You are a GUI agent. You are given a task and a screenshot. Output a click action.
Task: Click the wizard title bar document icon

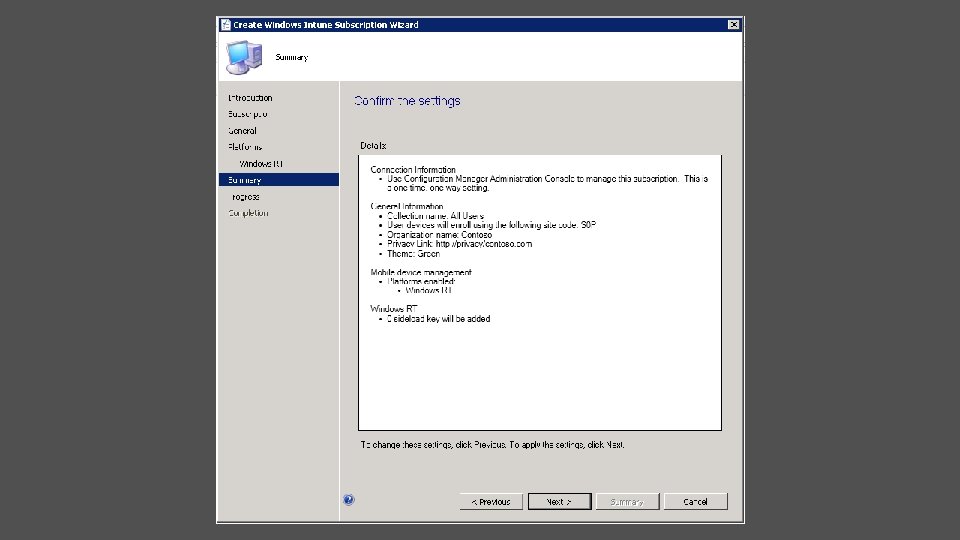click(225, 24)
